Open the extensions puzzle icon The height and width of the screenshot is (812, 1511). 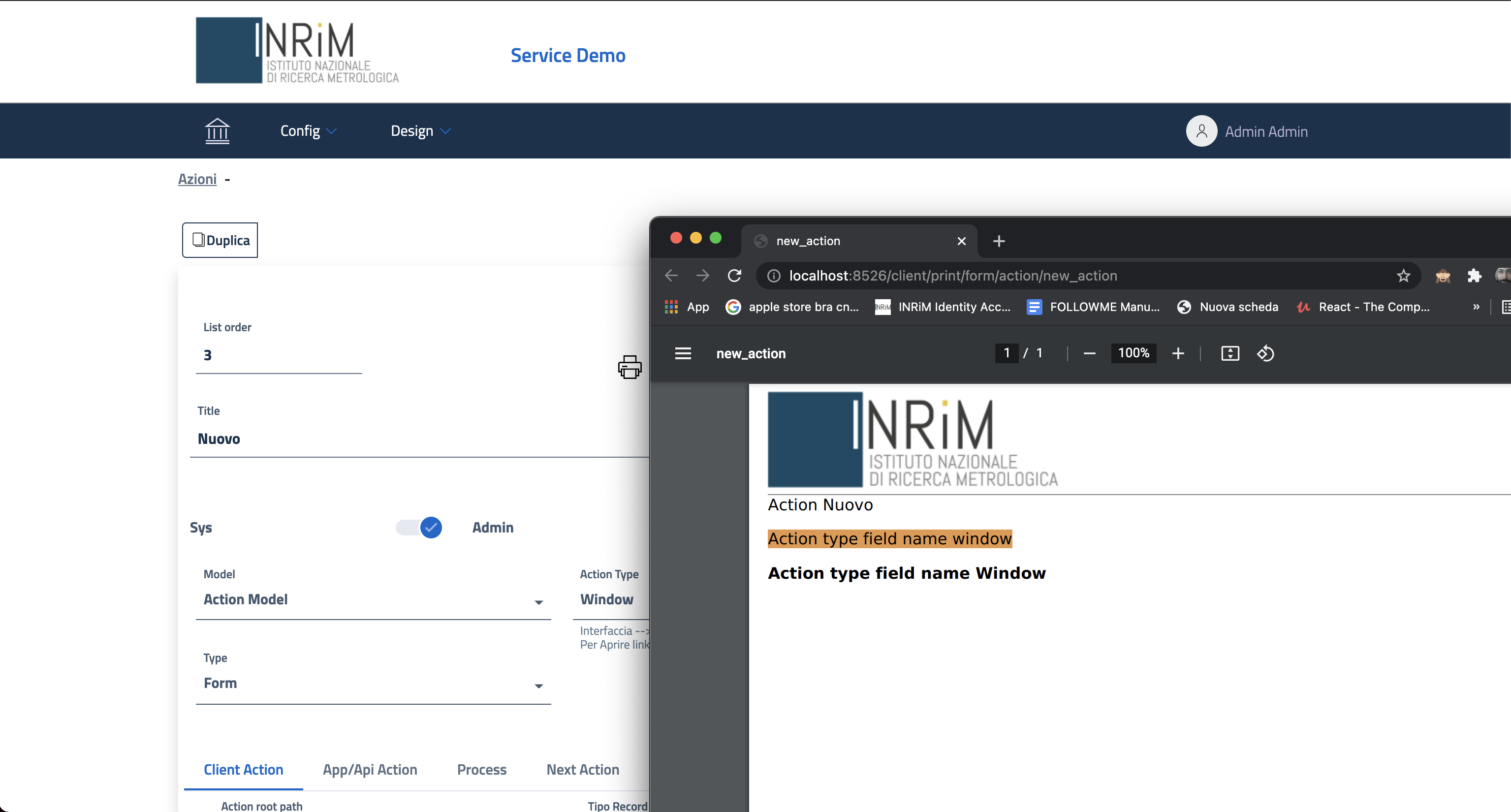click(1474, 276)
